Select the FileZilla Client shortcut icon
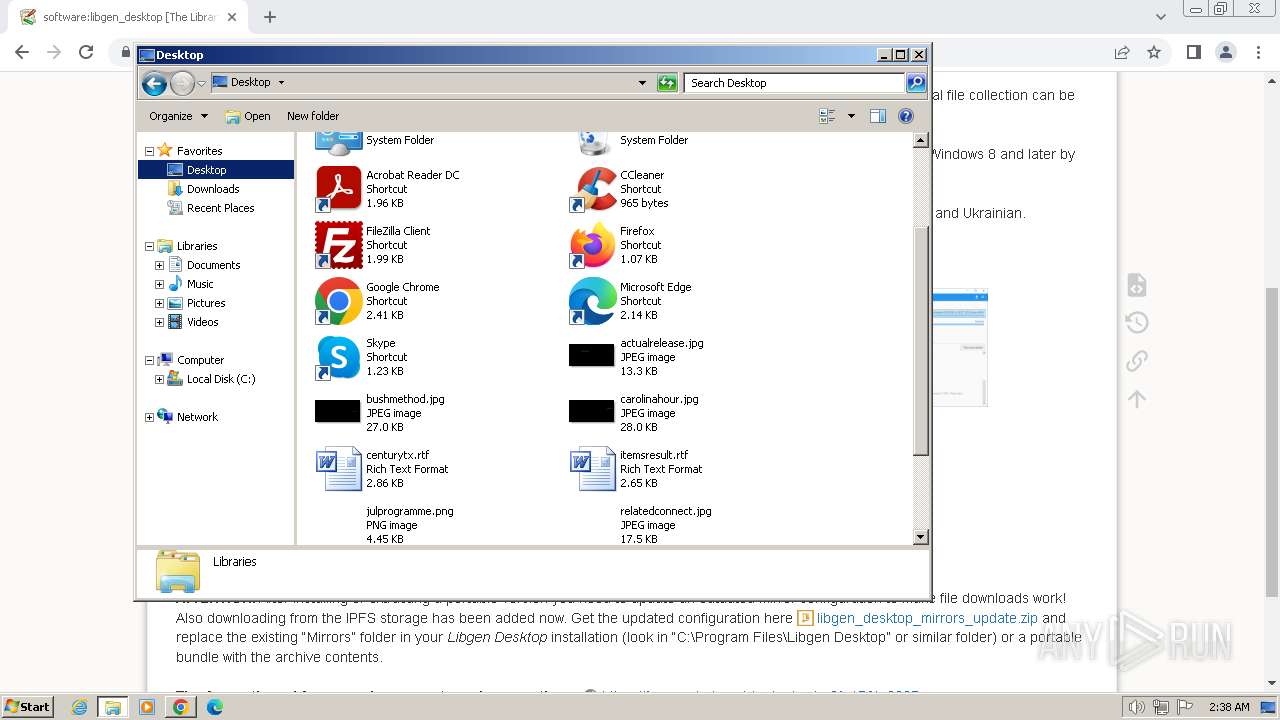1280x720 pixels. (x=338, y=244)
